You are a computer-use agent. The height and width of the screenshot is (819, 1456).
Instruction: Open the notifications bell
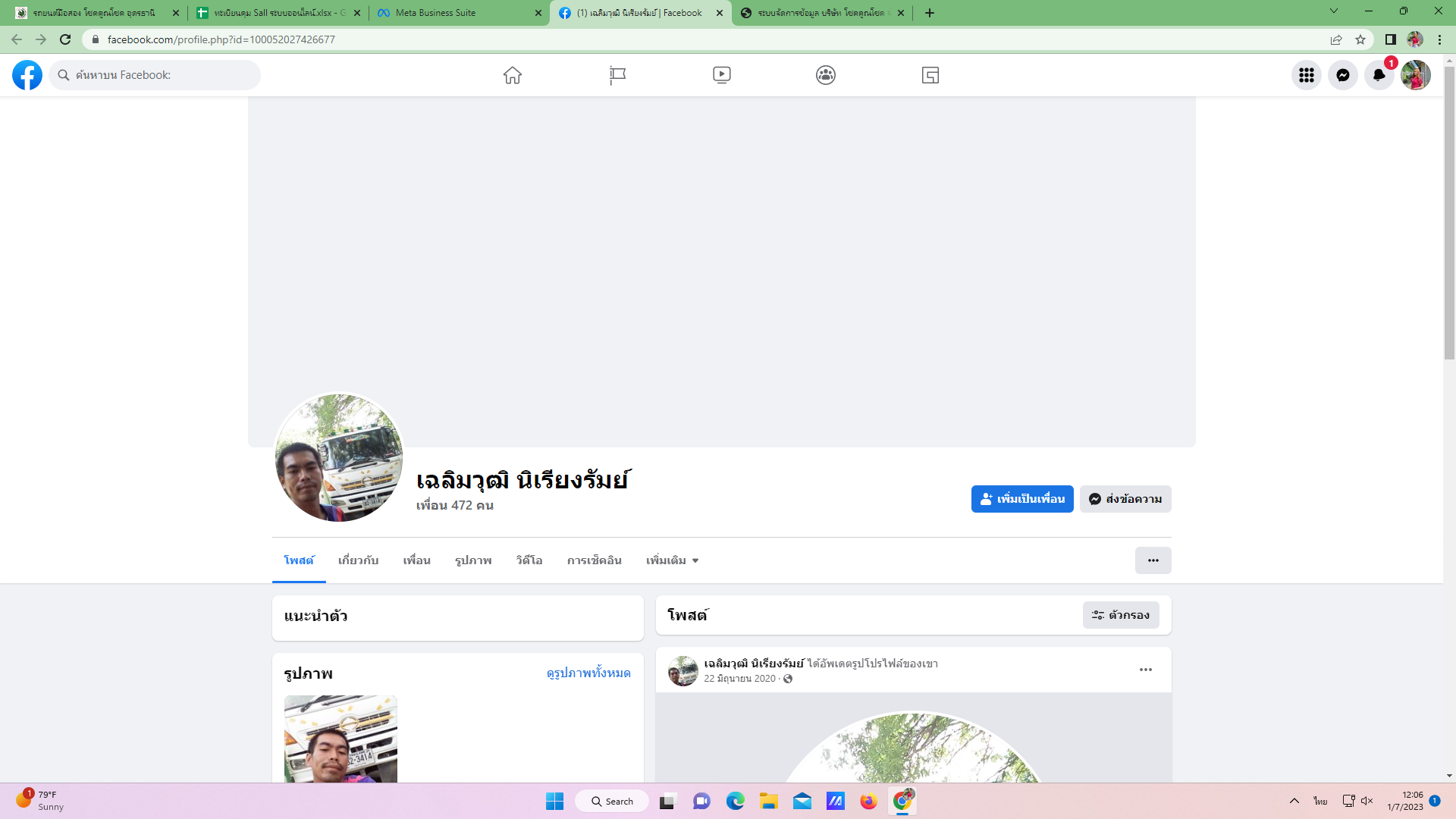[x=1379, y=75]
